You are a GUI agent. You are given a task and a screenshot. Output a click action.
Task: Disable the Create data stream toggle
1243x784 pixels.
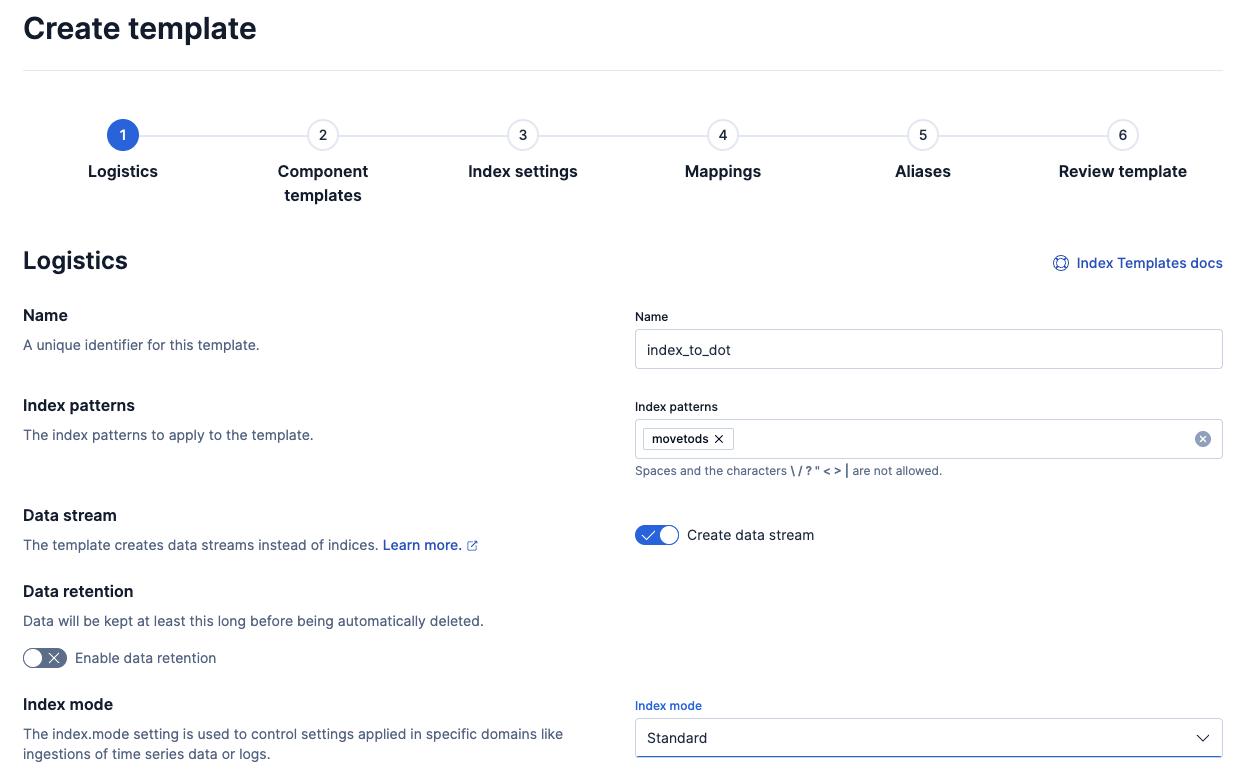[x=657, y=535]
